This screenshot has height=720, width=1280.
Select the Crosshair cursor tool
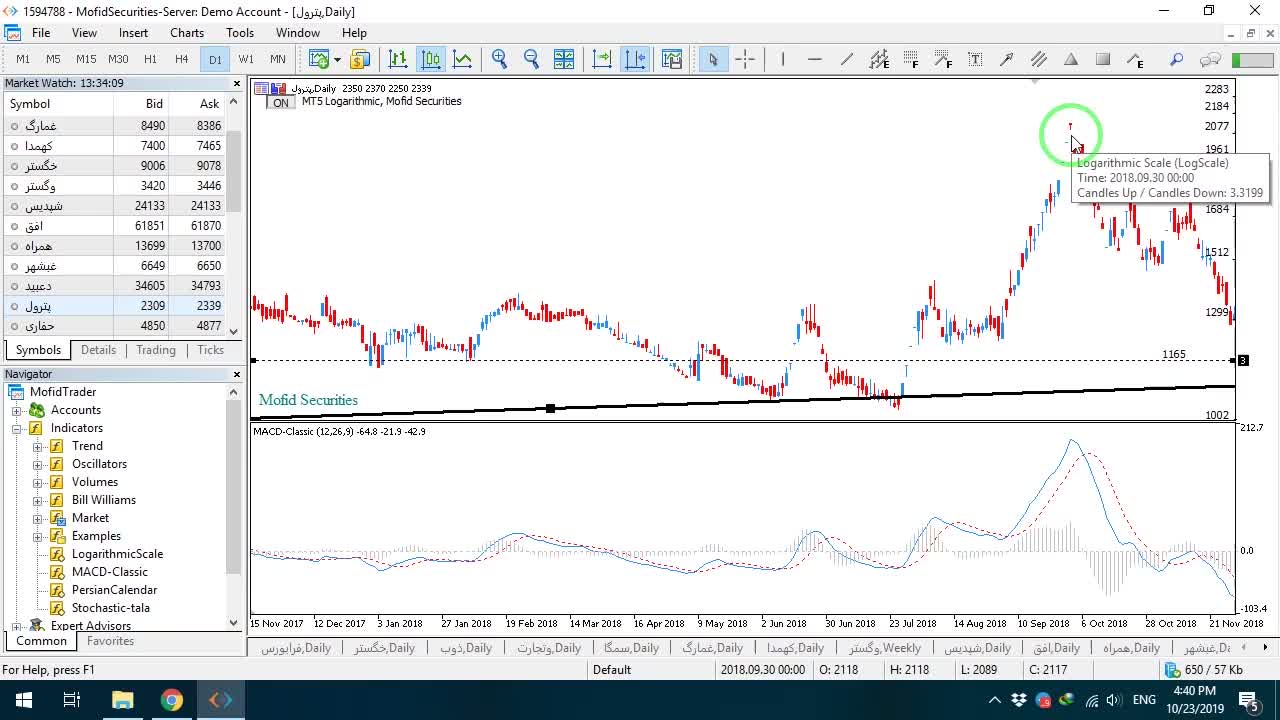click(745, 59)
